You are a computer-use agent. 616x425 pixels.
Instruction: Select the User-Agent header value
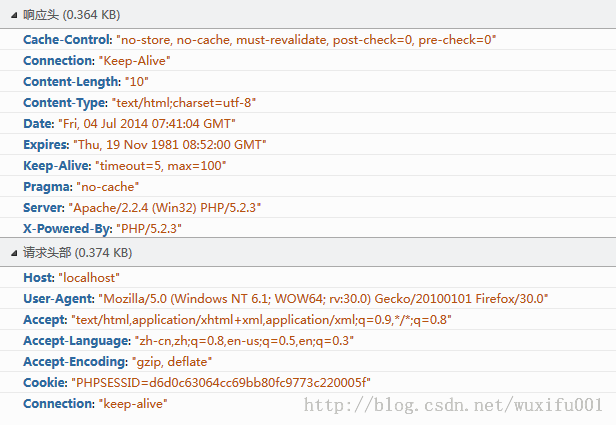323,299
